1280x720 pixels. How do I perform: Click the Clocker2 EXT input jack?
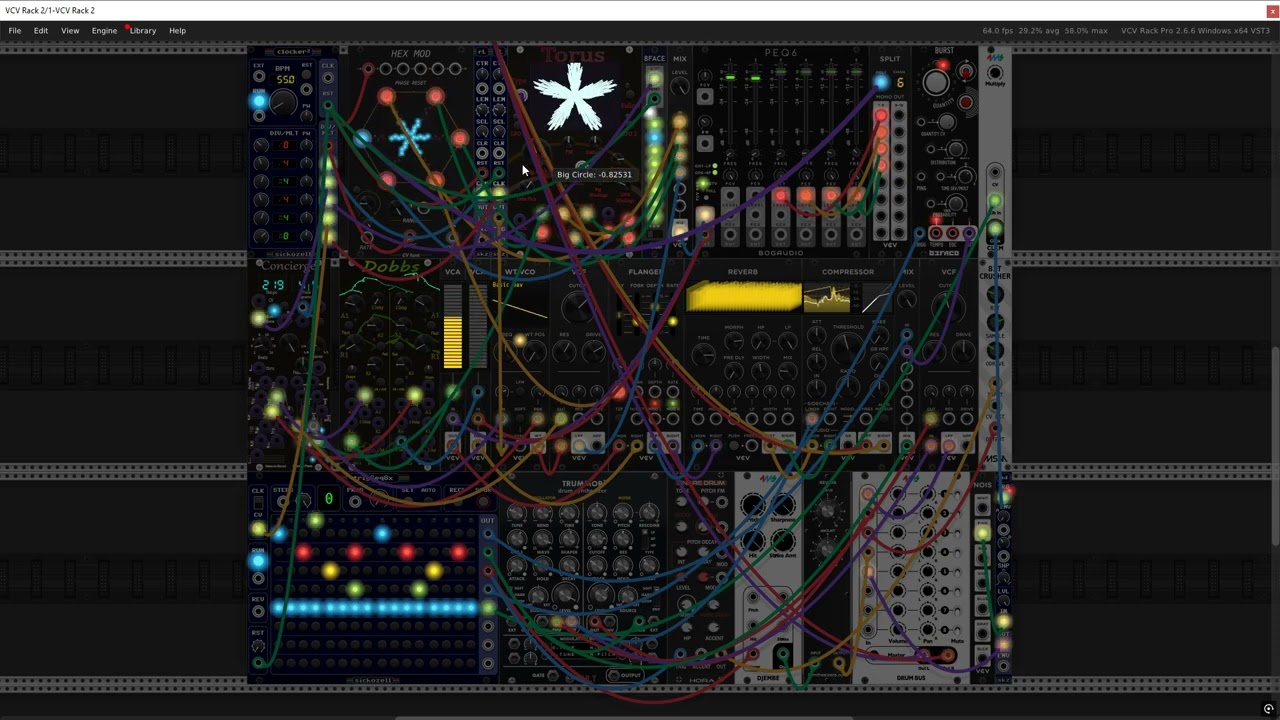click(x=259, y=78)
